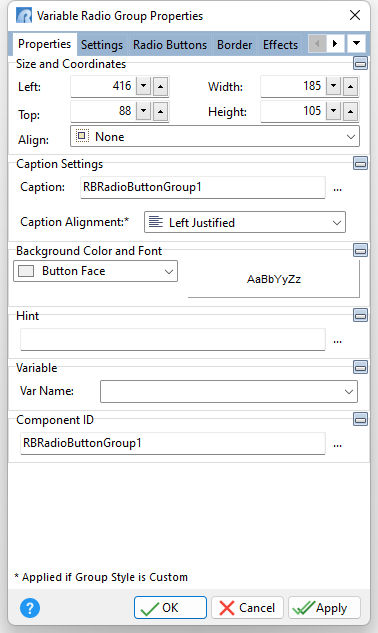Image resolution: width=378 pixels, height=633 pixels.
Task: Increase the Height value with up arrow
Action: [x=350, y=111]
